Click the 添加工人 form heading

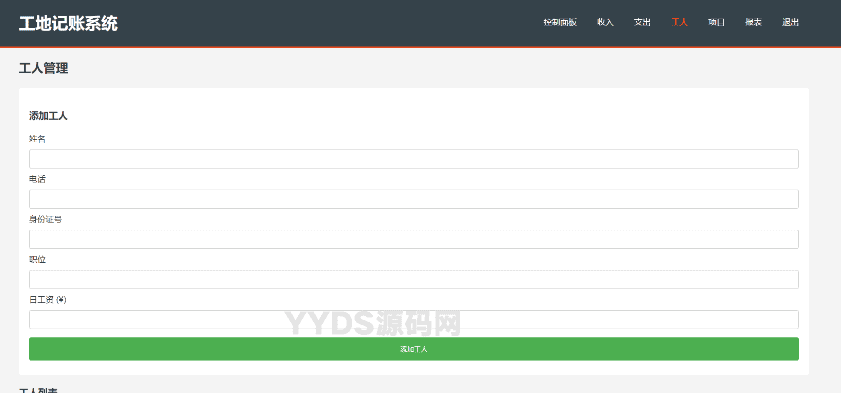(x=48, y=116)
